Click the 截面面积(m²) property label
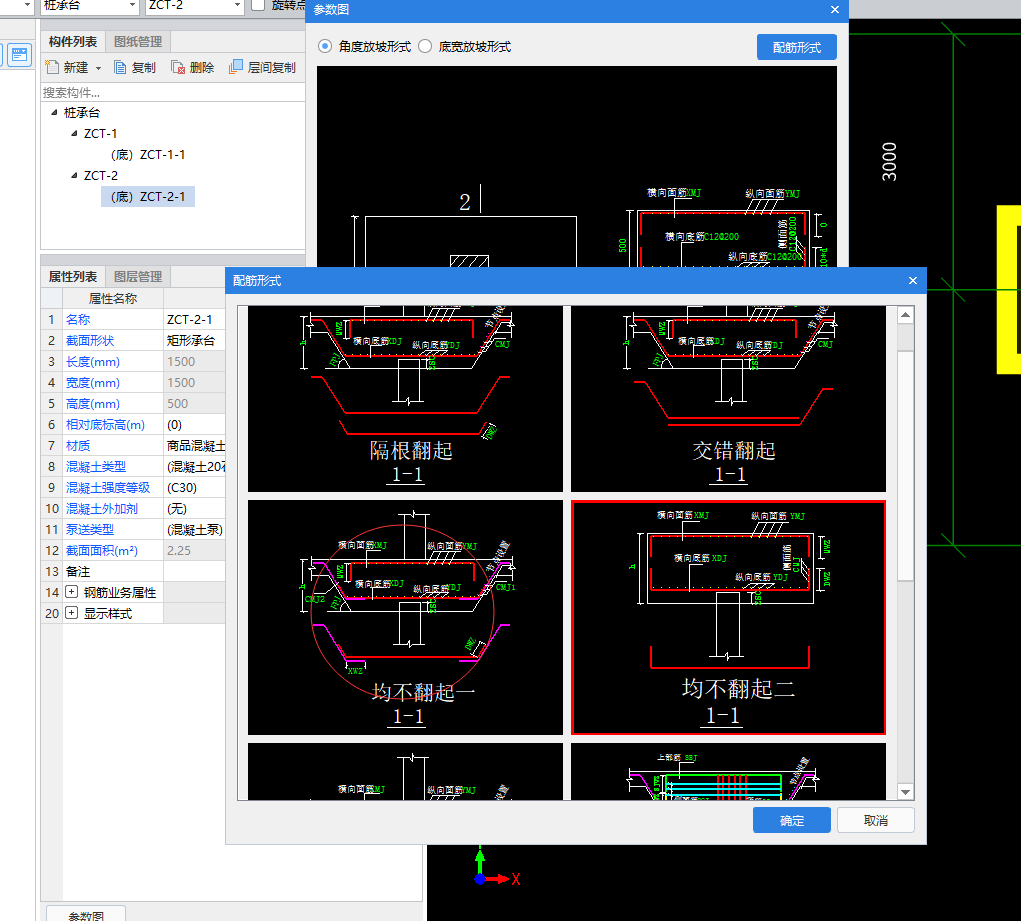This screenshot has height=921, width=1021. [x=102, y=550]
